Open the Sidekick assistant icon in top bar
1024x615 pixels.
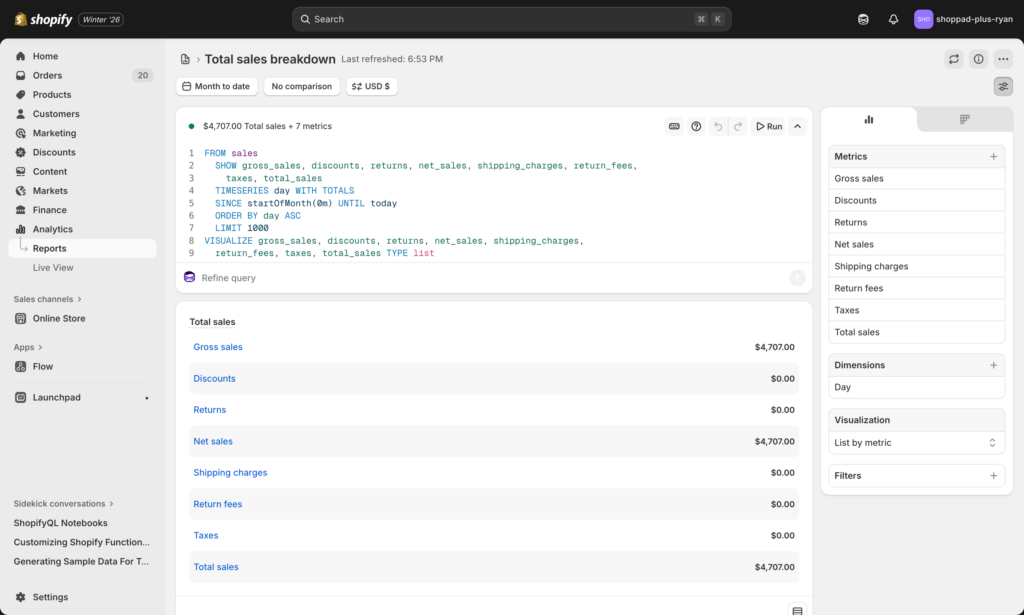[x=863, y=20]
